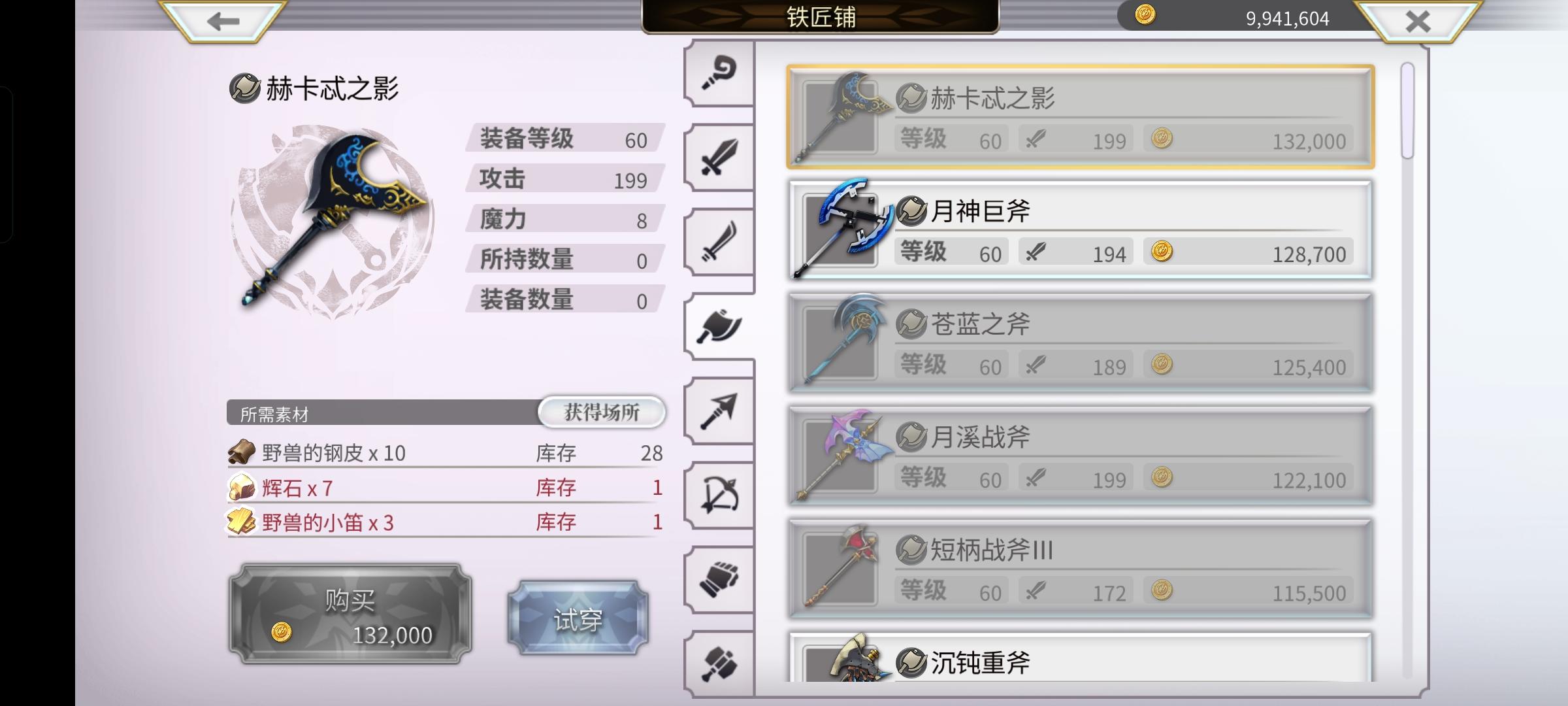Click the 试穿 try-on button
This screenshot has height=706, width=1568.
[x=578, y=618]
